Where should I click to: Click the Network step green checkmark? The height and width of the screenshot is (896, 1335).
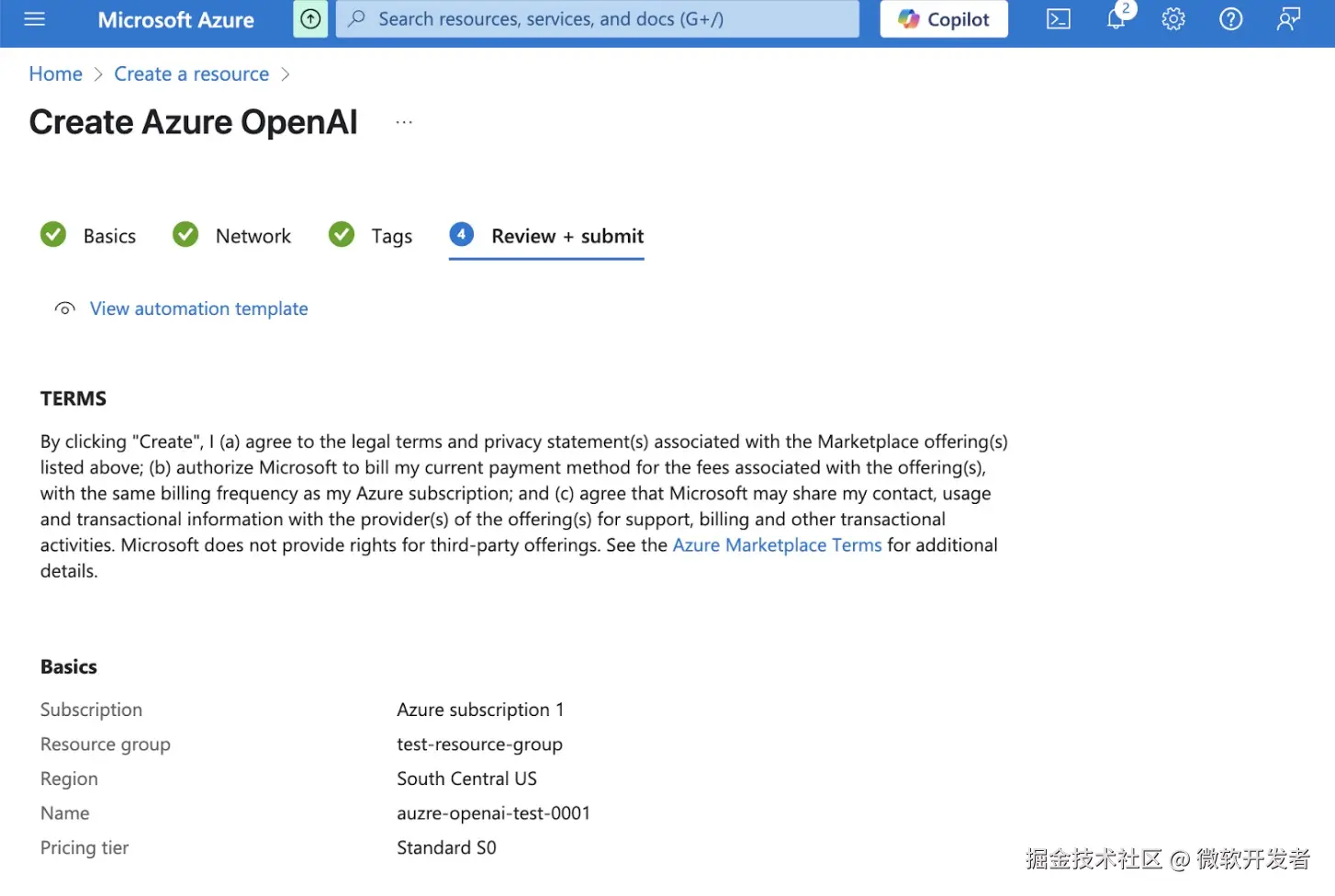(185, 235)
